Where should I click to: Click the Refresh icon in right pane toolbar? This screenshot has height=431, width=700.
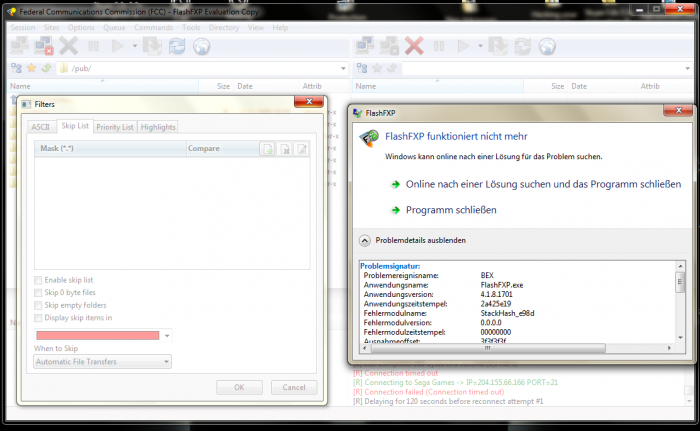point(523,46)
